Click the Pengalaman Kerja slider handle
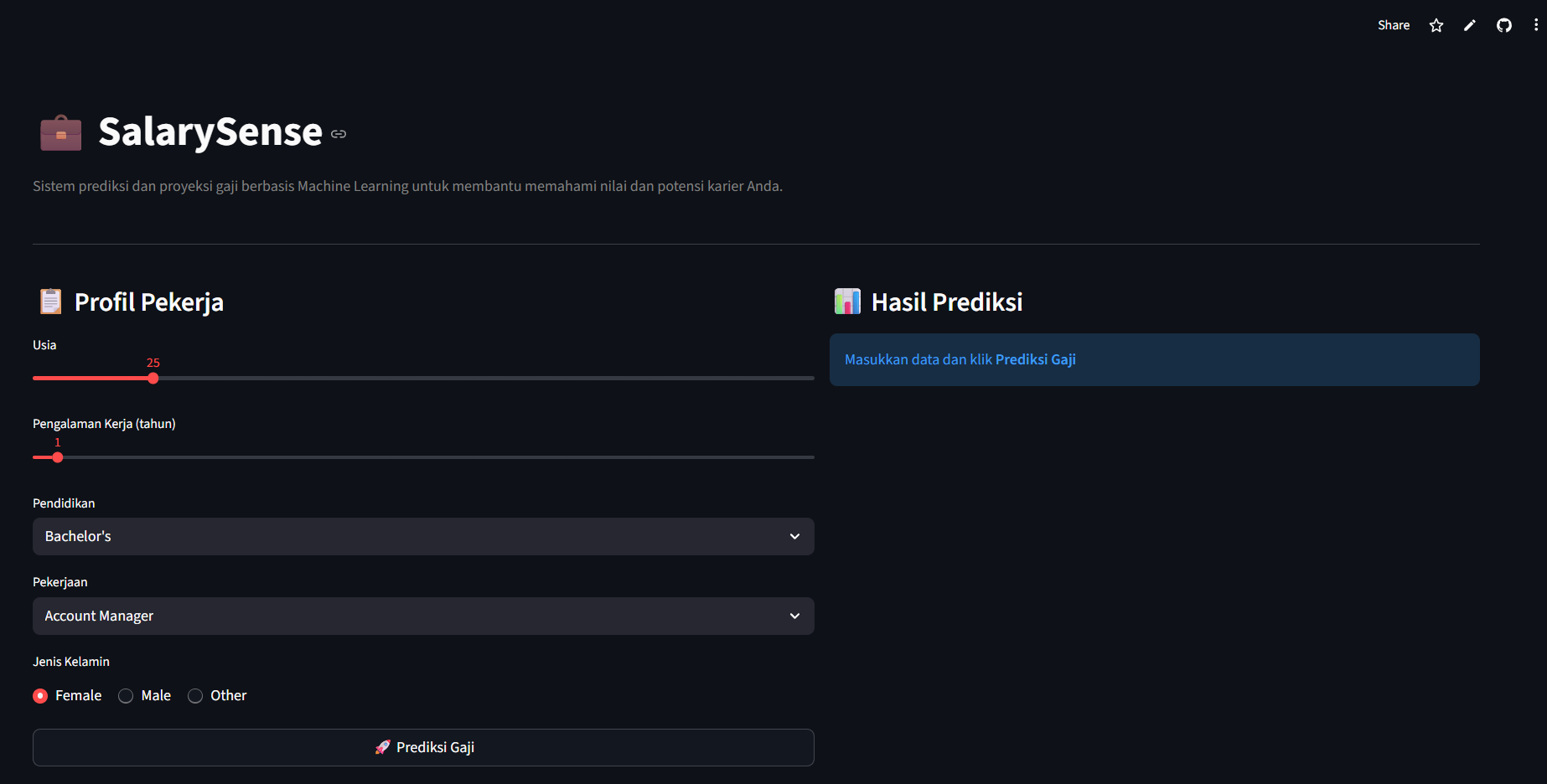 tap(58, 457)
